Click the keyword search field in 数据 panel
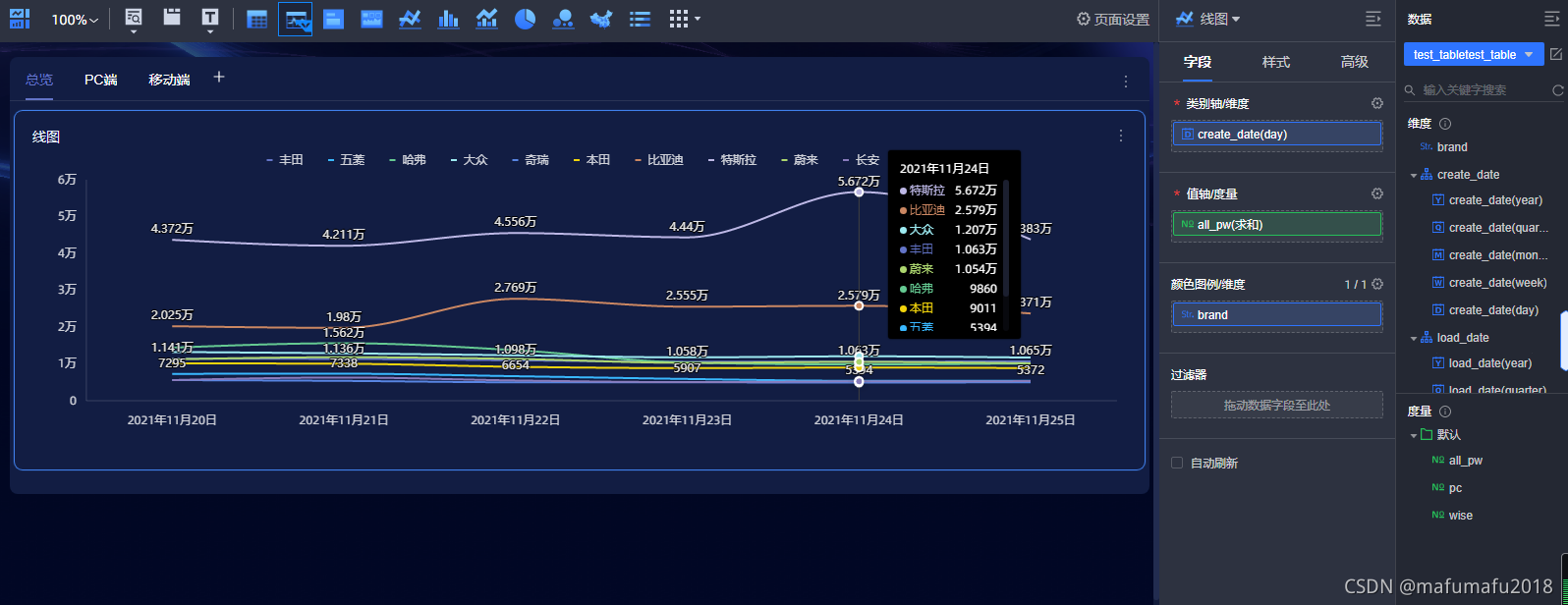This screenshot has height=605, width=1568. [x=1477, y=89]
